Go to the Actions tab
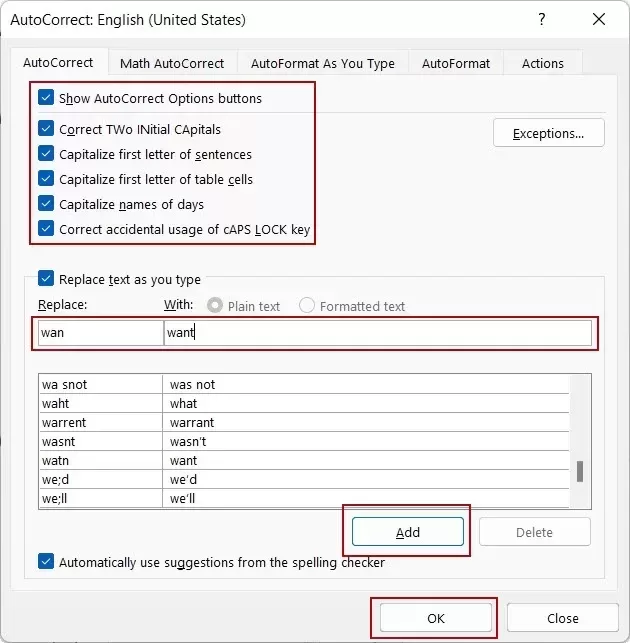The width and height of the screenshot is (630, 643). point(543,63)
